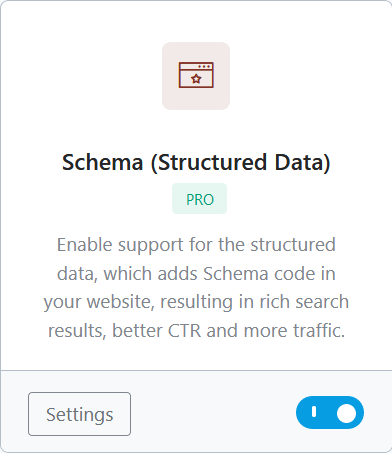
Task: Click the window title bar in the Schema icon
Action: 196,66
